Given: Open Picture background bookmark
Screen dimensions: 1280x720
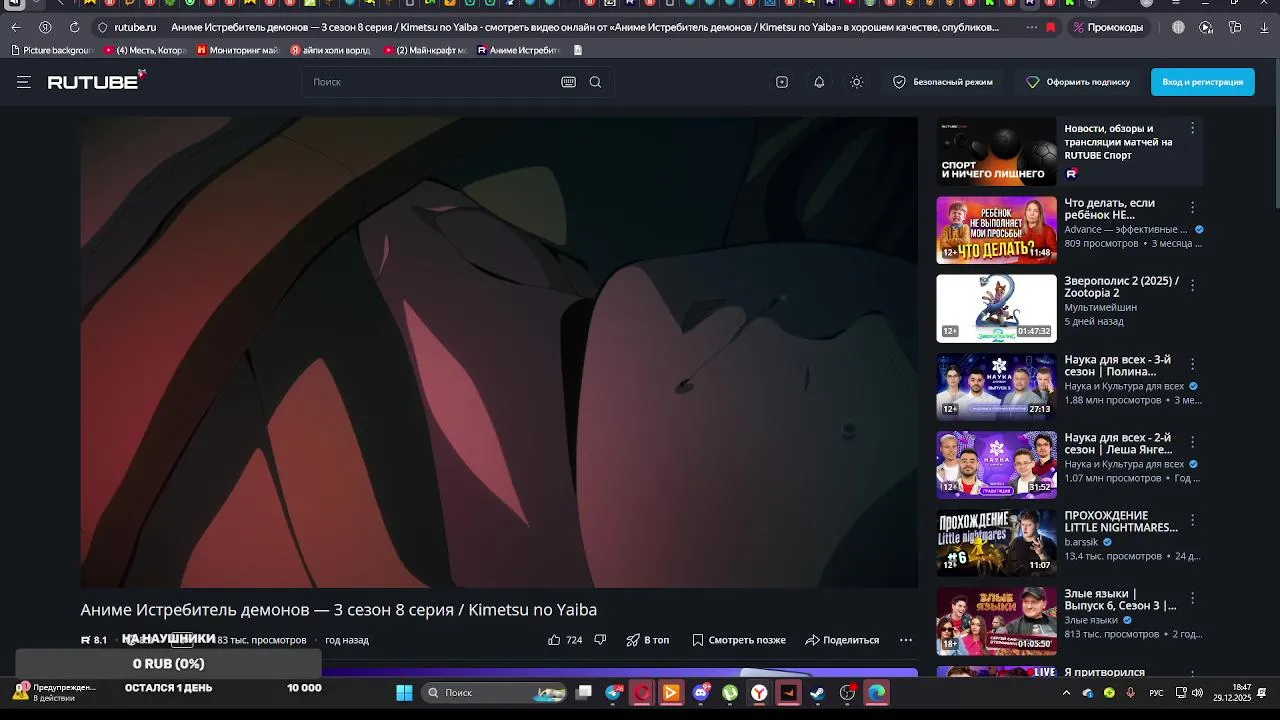Looking at the screenshot, I should (52, 50).
